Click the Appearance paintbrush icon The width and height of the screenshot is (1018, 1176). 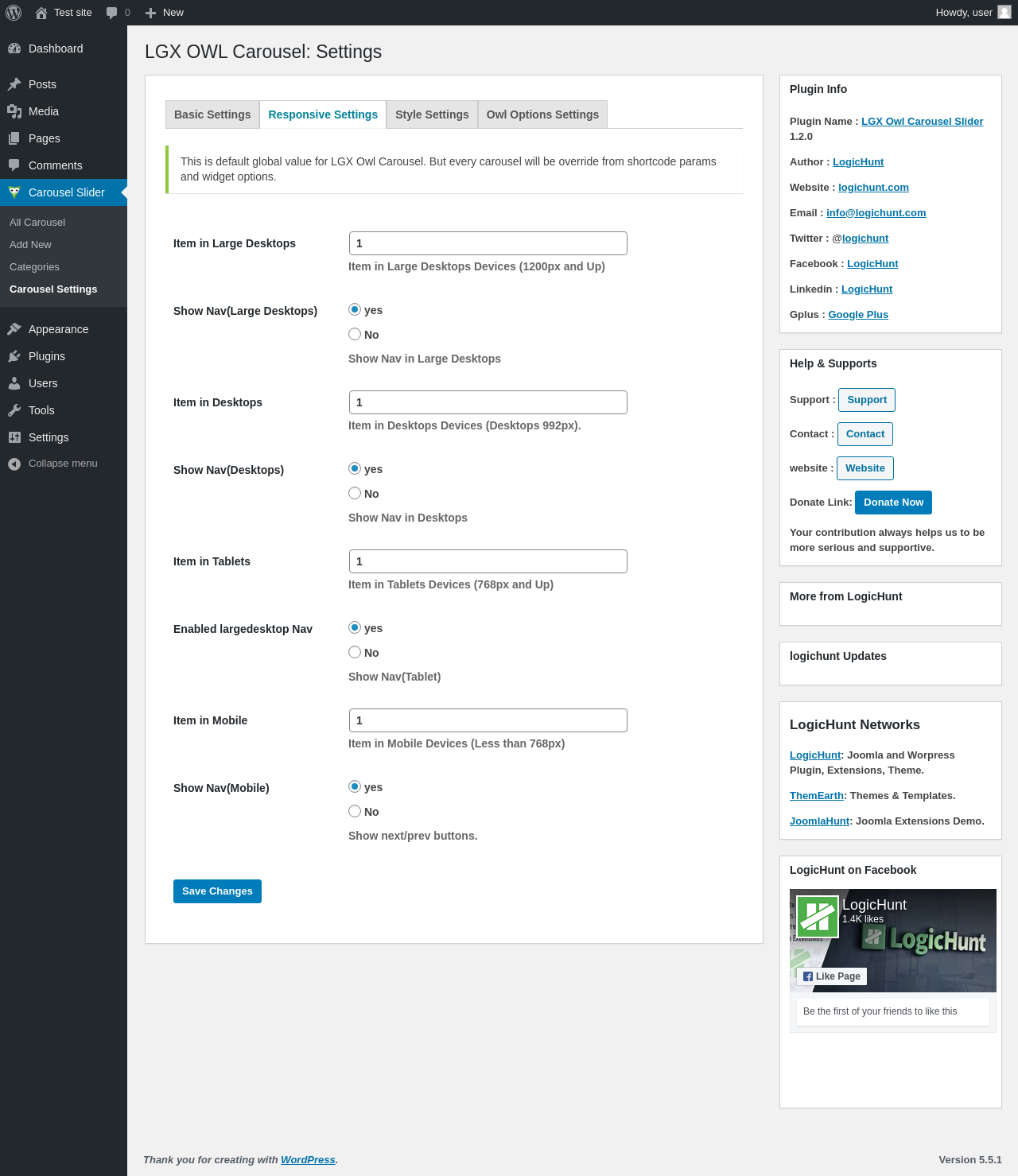(14, 329)
